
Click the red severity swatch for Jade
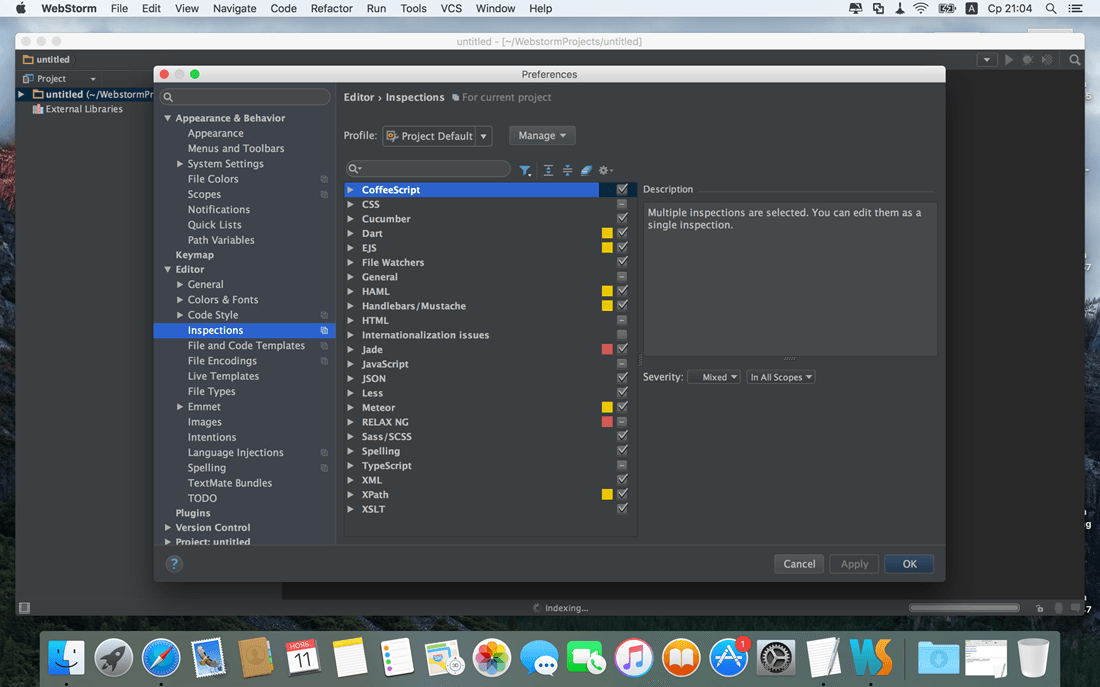click(607, 349)
